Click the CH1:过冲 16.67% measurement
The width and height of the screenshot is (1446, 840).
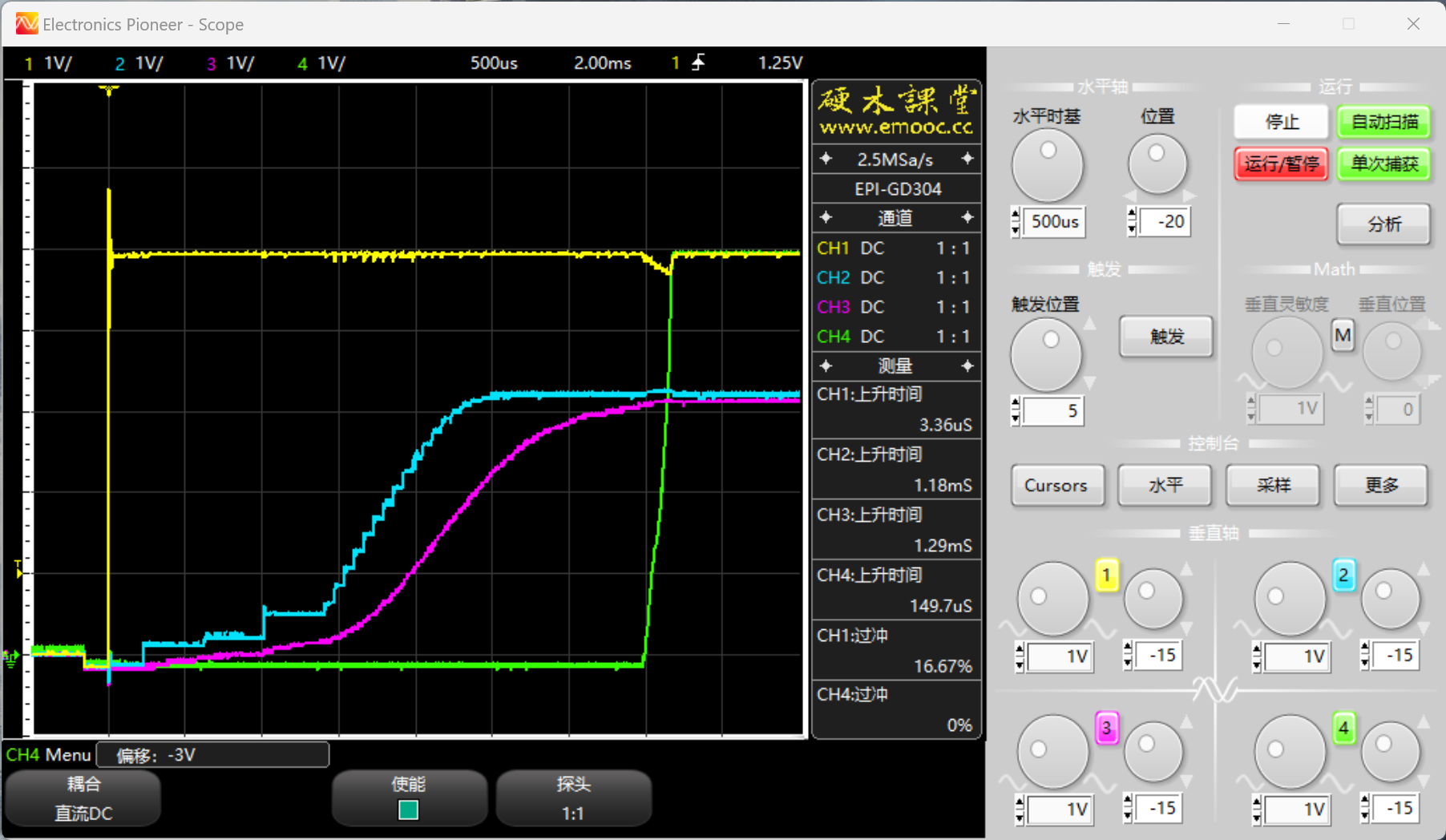pos(896,650)
